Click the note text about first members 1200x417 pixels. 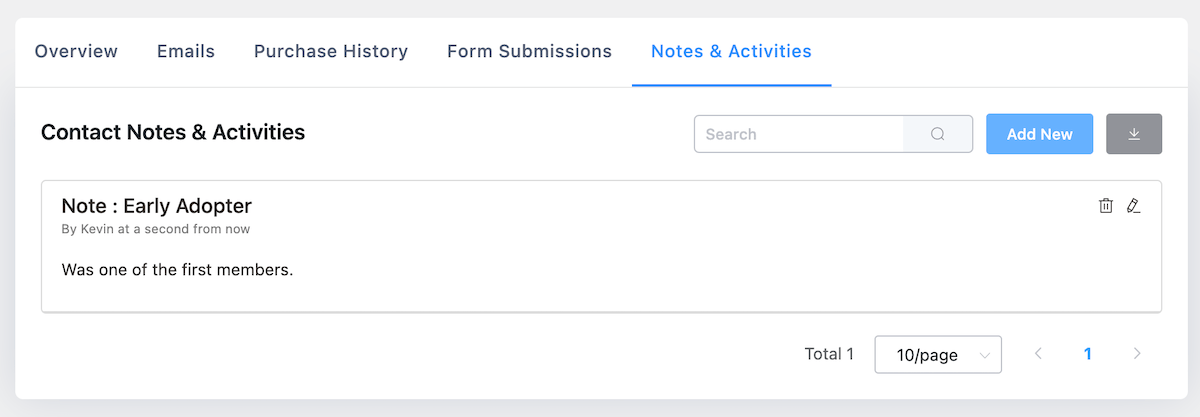177,270
